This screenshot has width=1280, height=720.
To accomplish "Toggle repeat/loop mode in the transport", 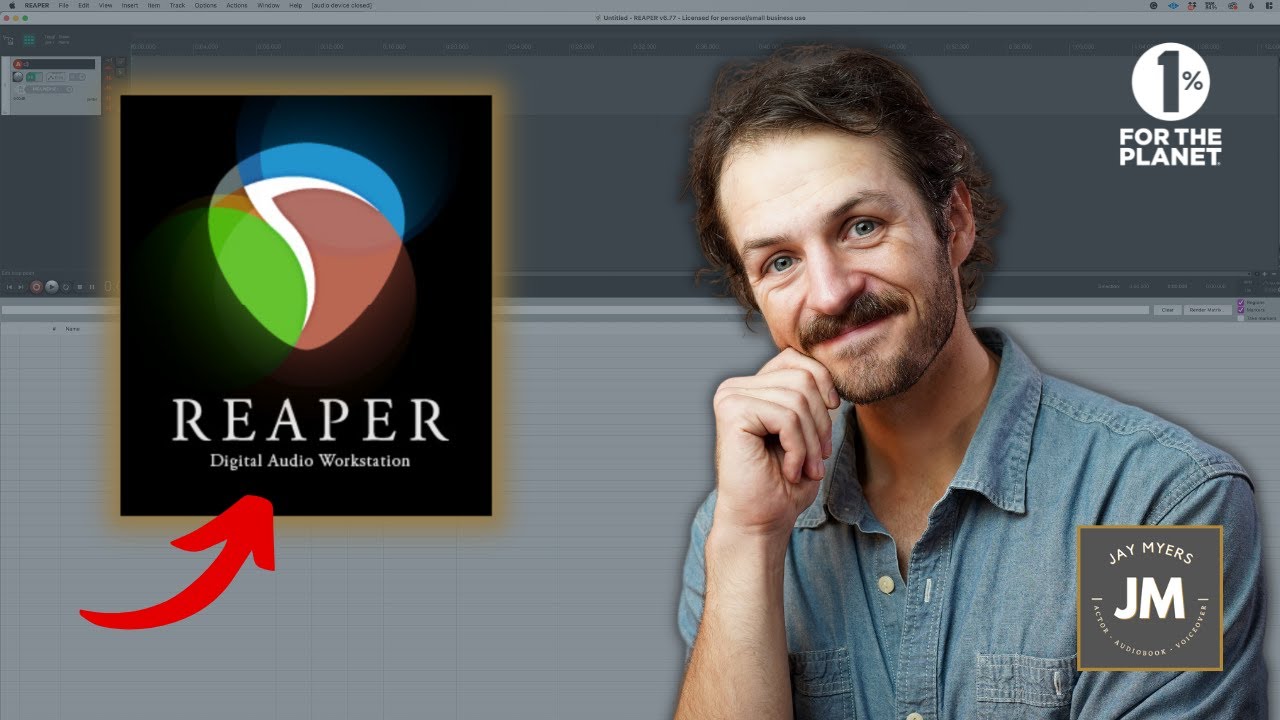I will coord(65,287).
